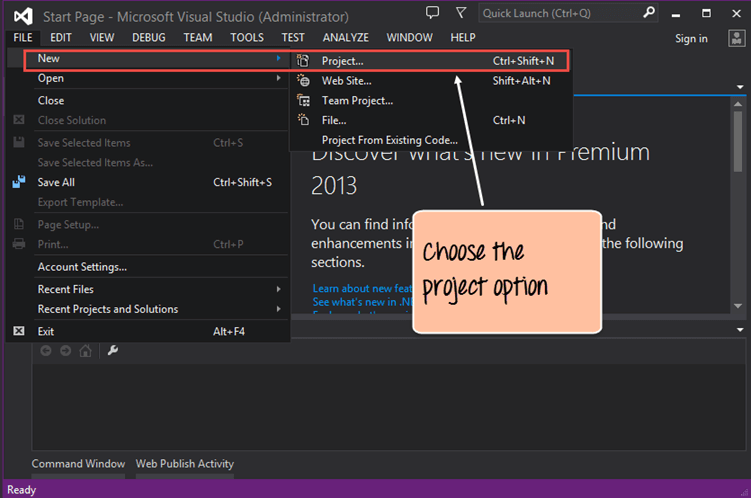Screen dimensions: 751x498
Task: Open Account Settings... from File menu
Action: [82, 267]
